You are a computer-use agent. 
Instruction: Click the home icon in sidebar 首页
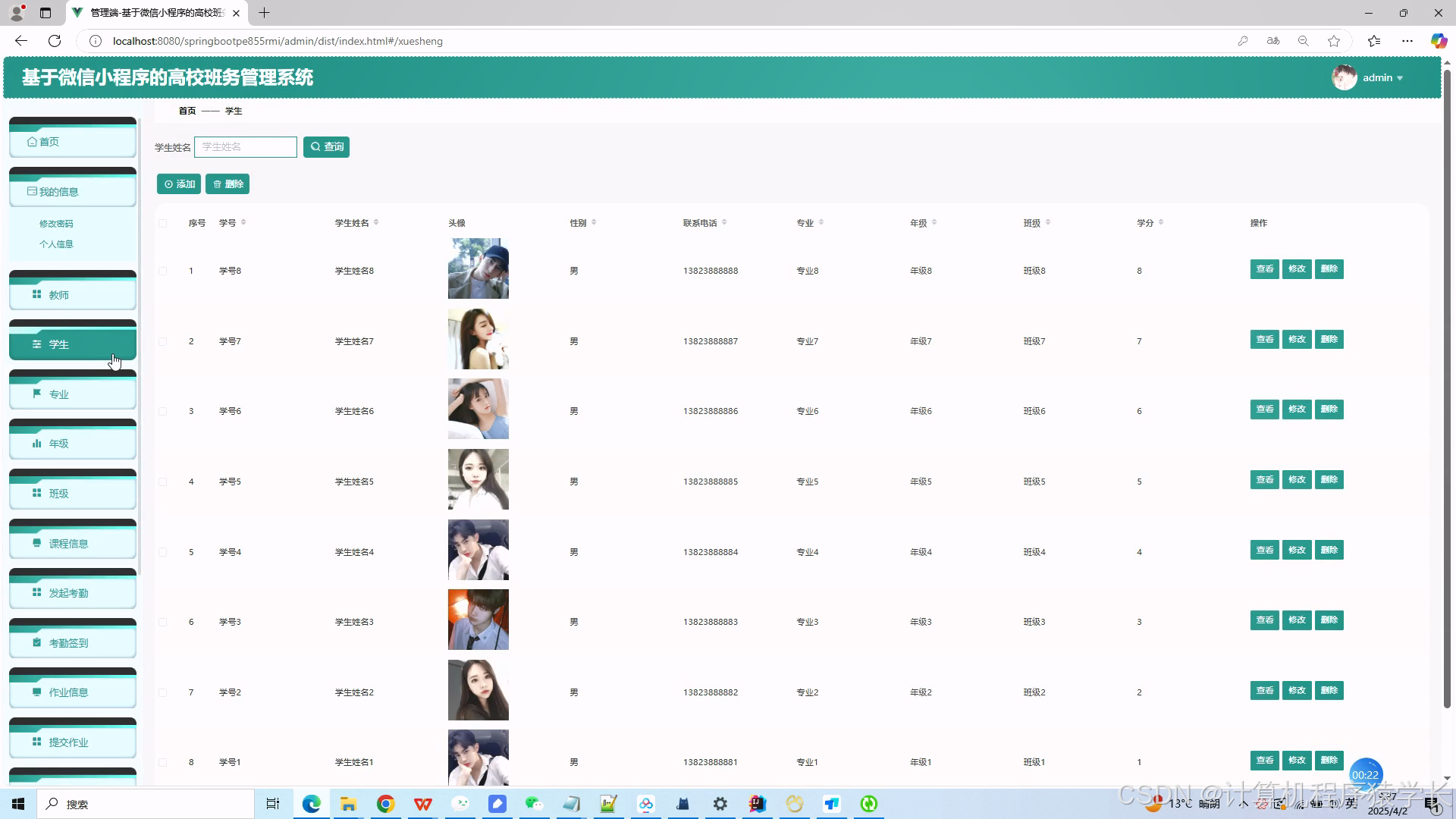[x=32, y=142]
